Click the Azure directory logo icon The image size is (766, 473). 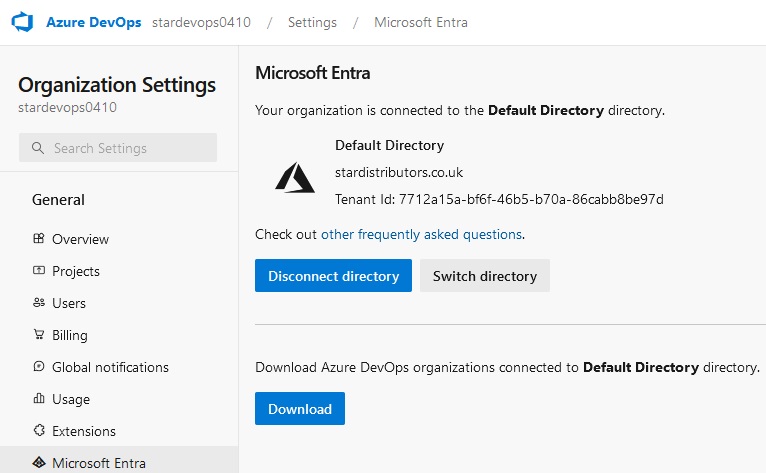[x=295, y=178]
